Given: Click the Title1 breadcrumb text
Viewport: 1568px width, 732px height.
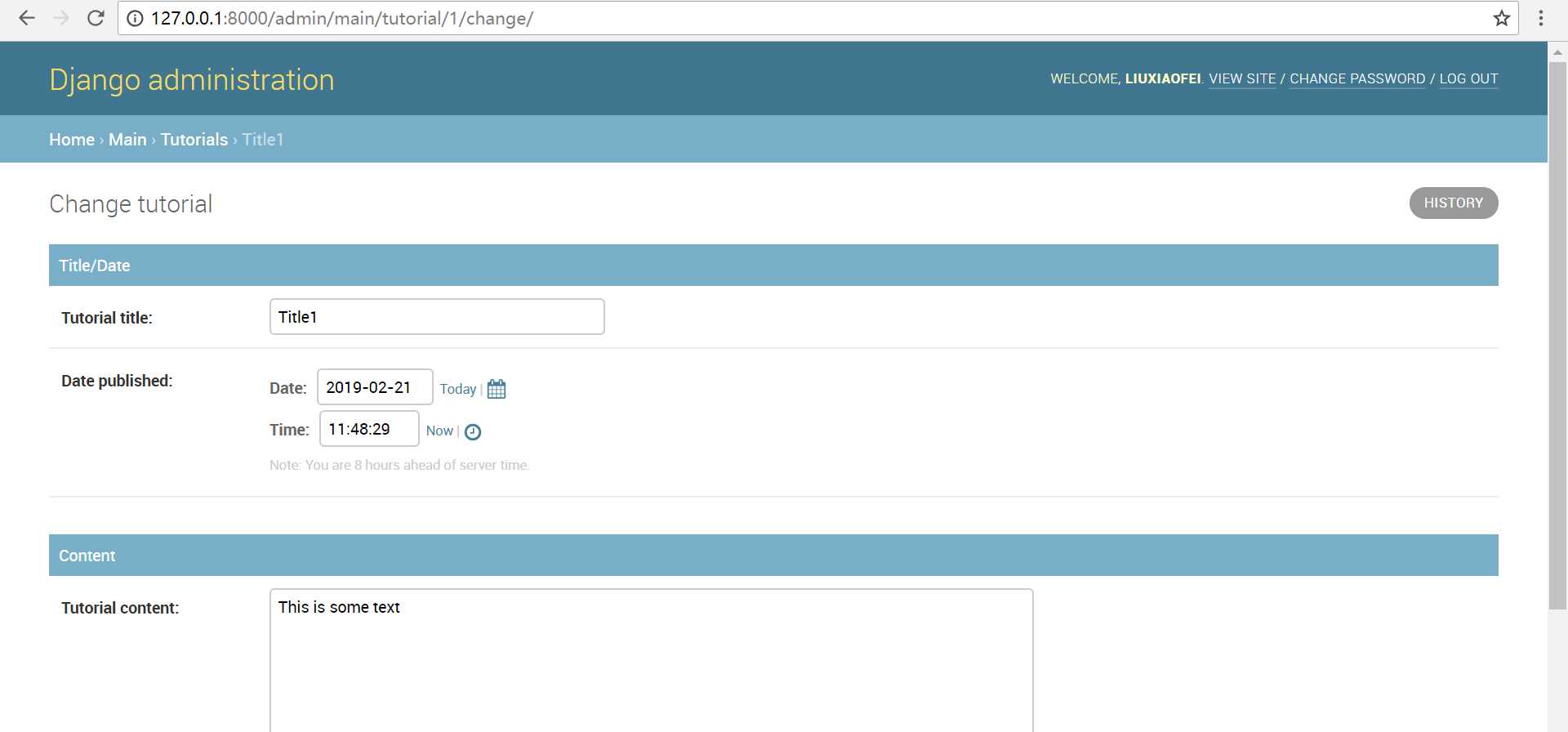Looking at the screenshot, I should [x=263, y=140].
